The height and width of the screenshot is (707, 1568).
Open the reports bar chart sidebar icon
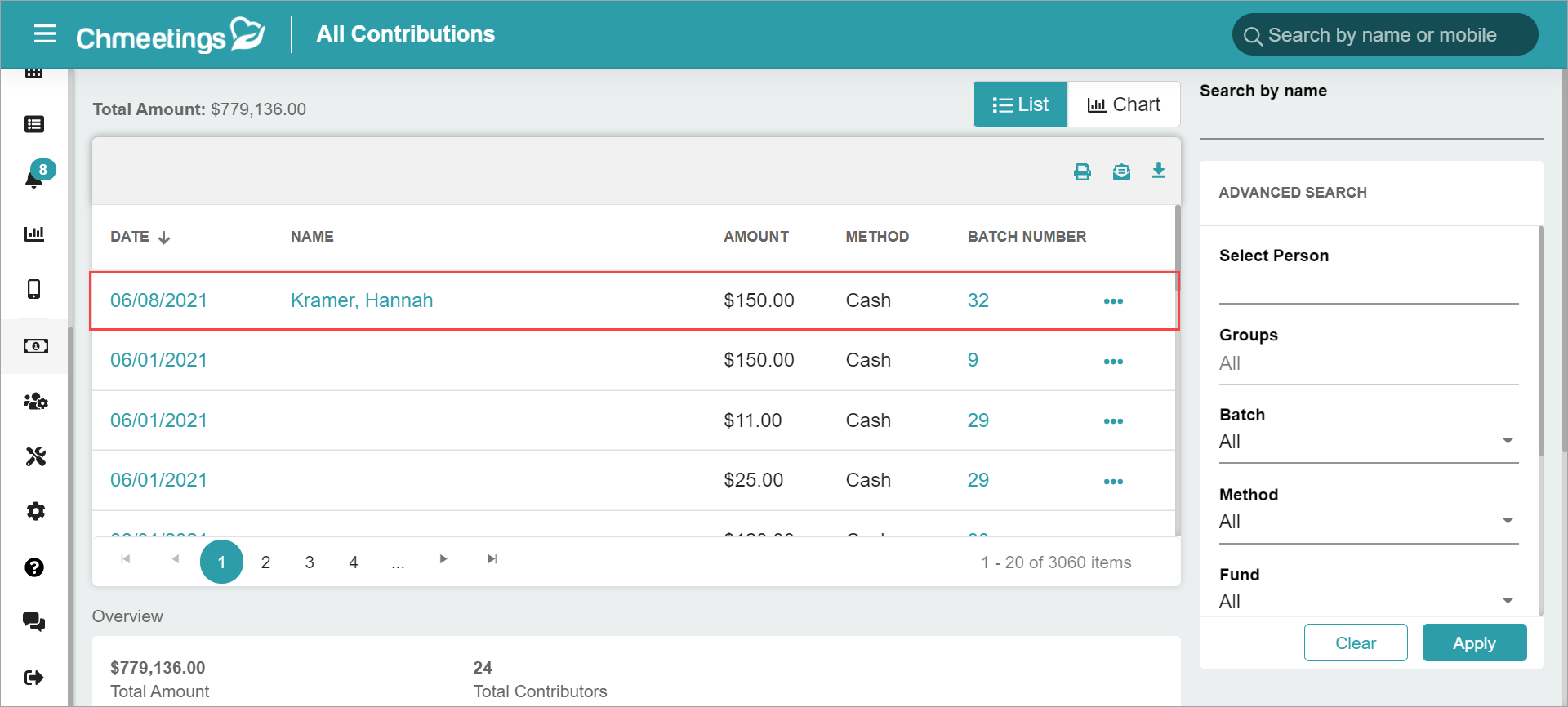[34, 233]
